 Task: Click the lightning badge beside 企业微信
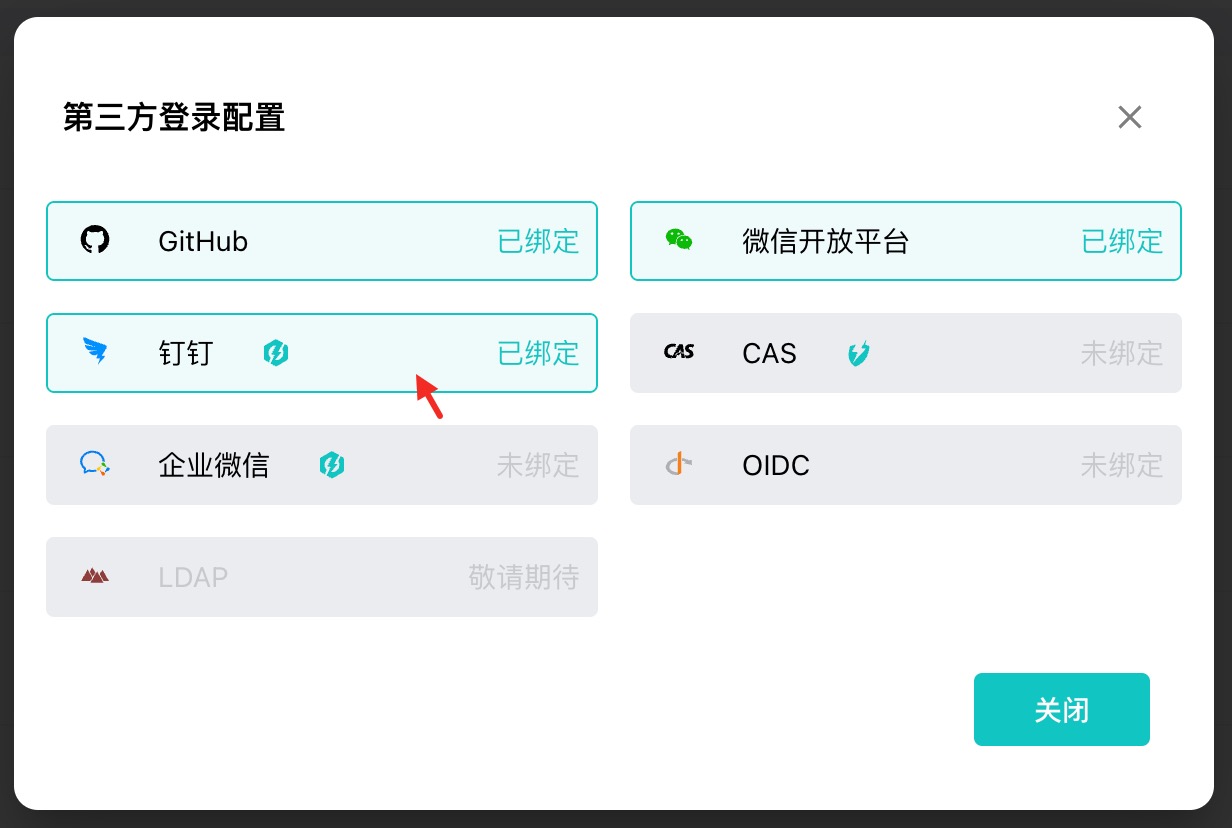pos(332,464)
